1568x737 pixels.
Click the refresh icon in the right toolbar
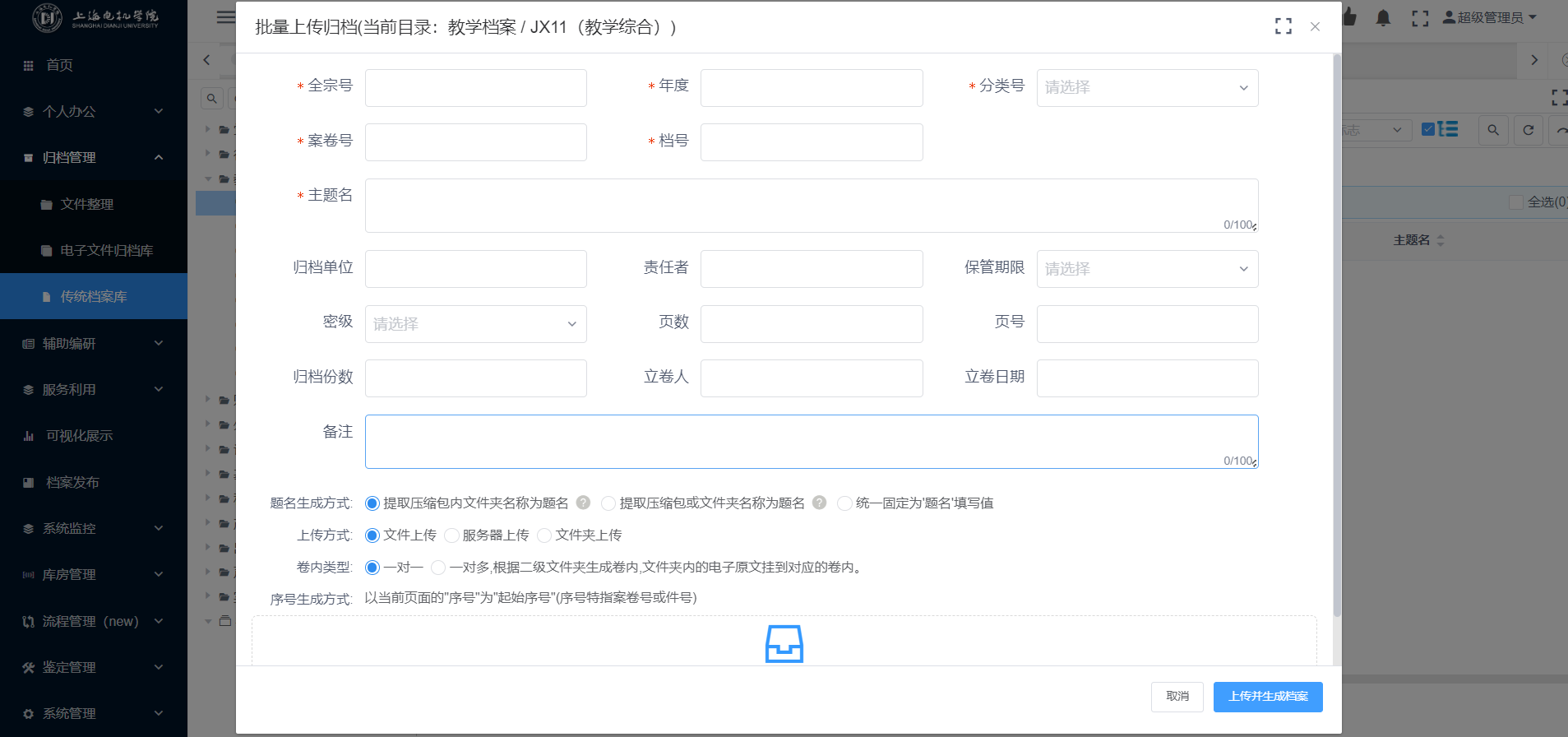click(x=1528, y=130)
